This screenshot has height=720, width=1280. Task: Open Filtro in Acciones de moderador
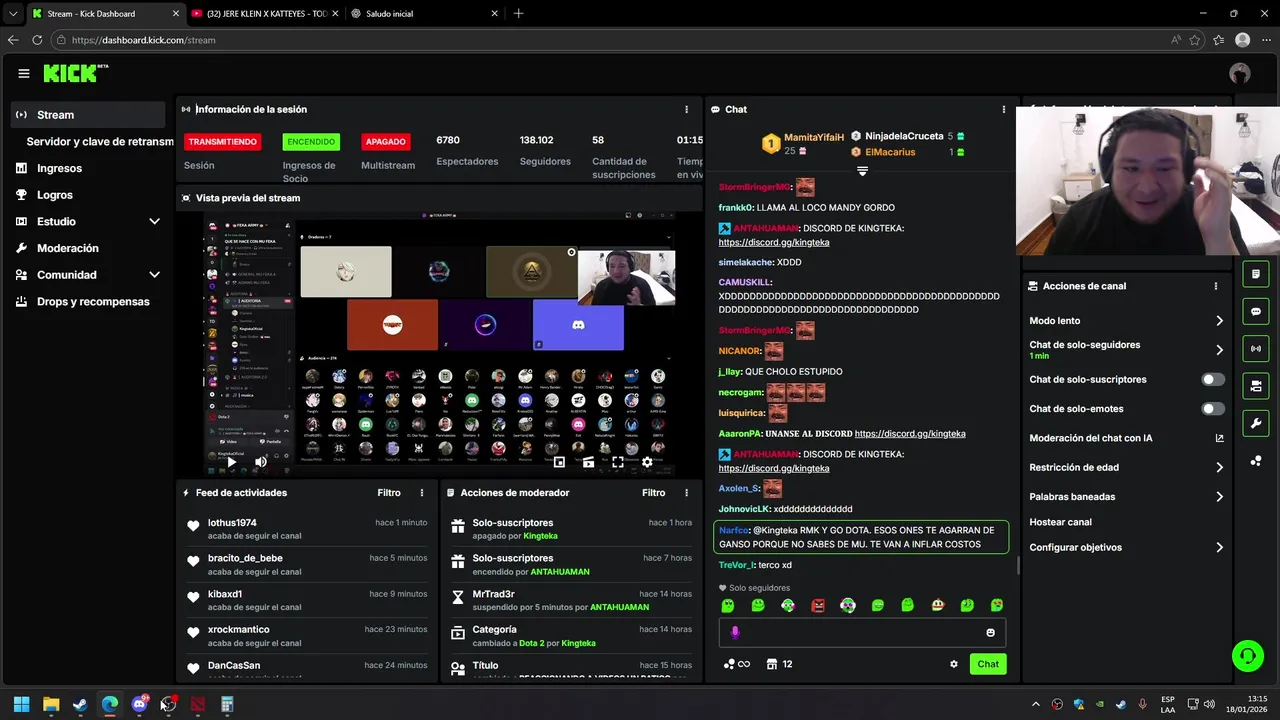click(653, 493)
